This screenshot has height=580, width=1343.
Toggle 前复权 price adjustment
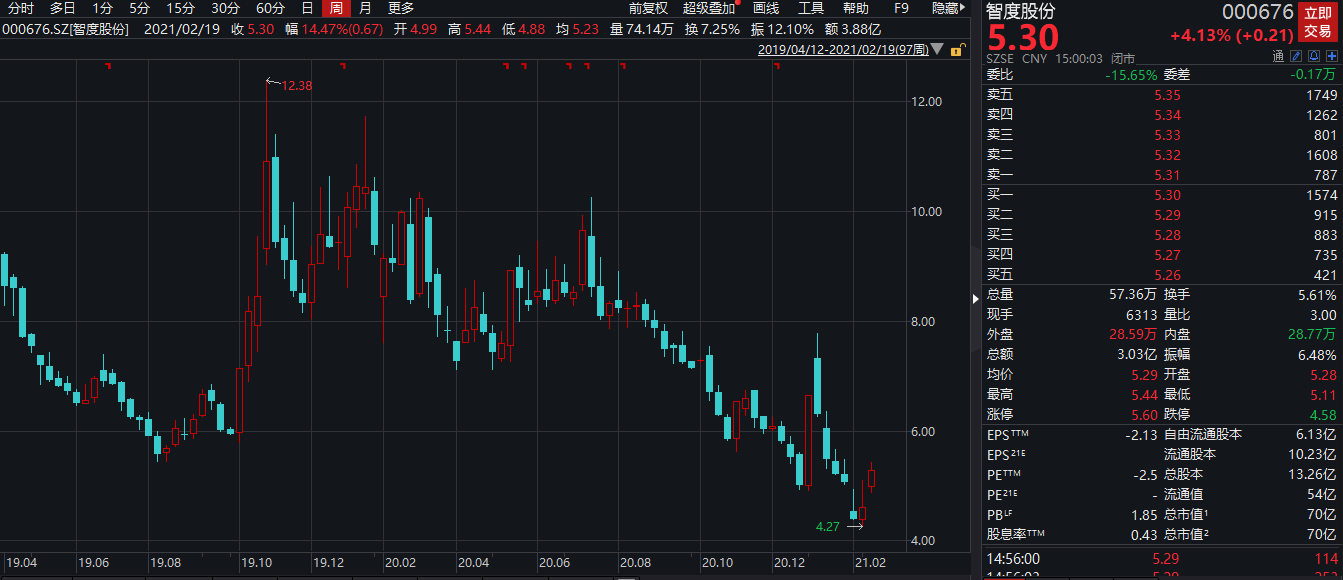point(647,8)
